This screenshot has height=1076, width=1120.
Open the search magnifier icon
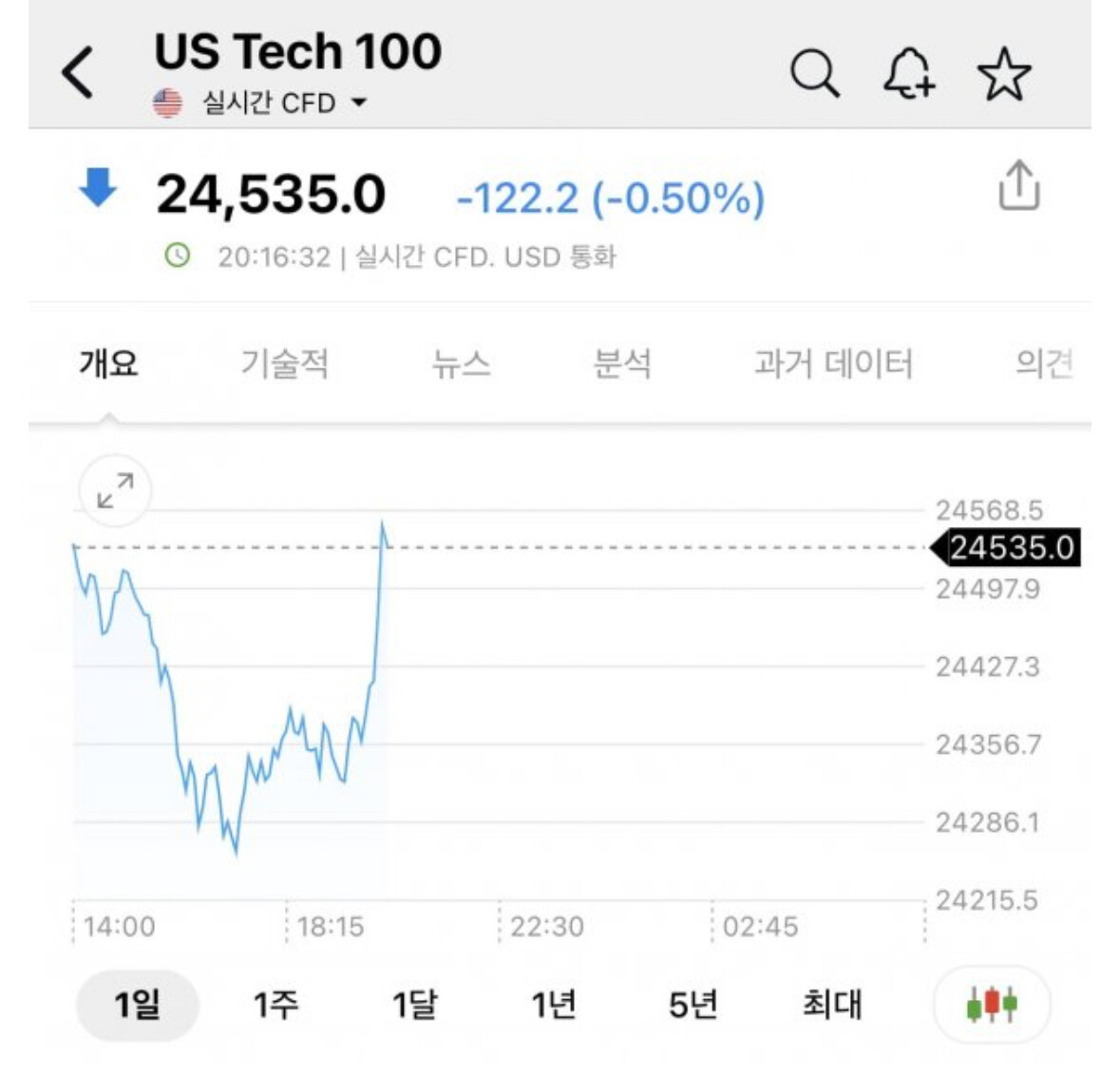tap(814, 73)
